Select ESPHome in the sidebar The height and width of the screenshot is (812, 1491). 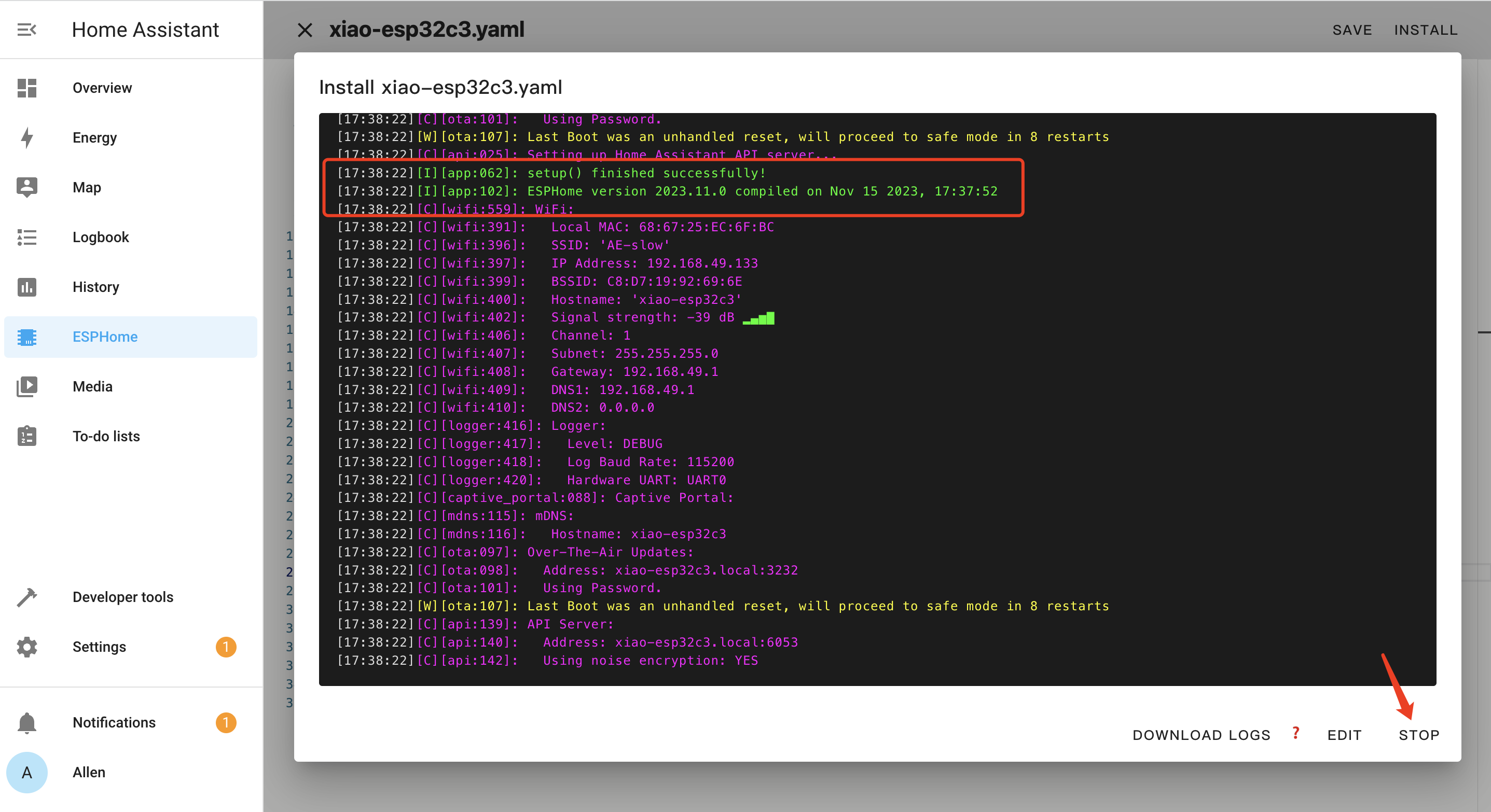(x=130, y=337)
